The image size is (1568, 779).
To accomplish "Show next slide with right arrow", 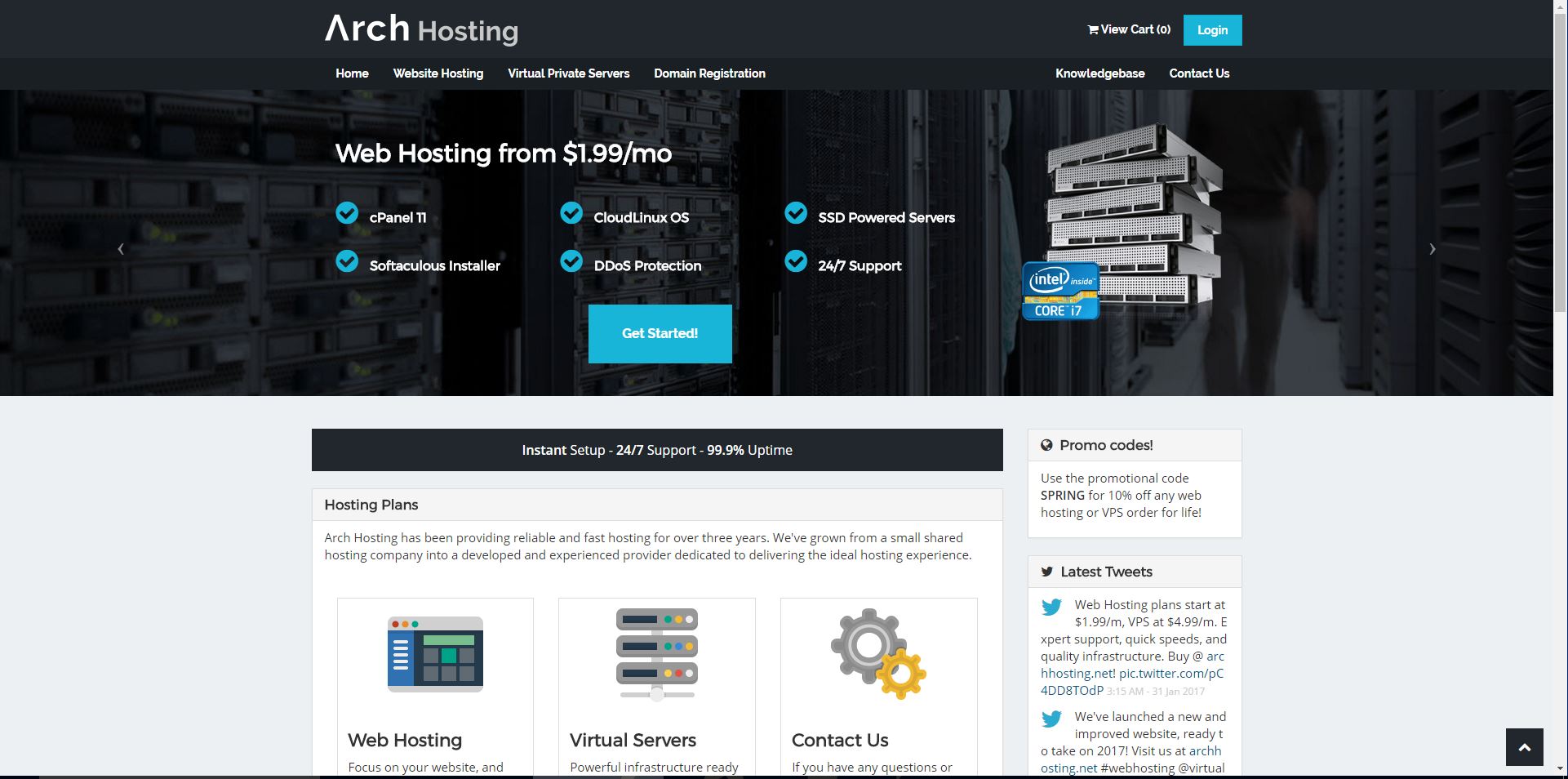I will point(1432,249).
